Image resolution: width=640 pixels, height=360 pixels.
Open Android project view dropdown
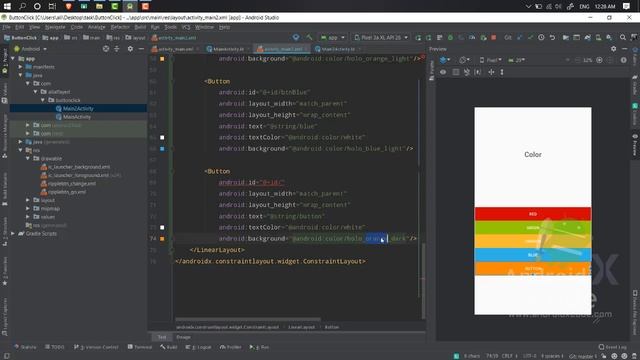[x=31, y=49]
